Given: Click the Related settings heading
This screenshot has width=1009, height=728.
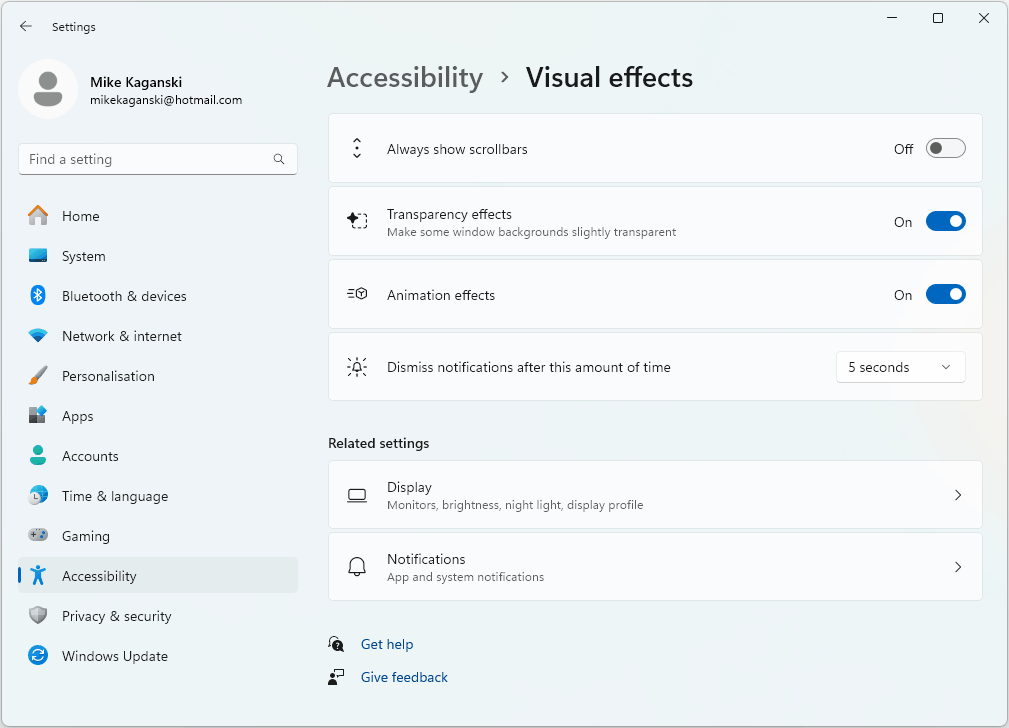Looking at the screenshot, I should 378,443.
